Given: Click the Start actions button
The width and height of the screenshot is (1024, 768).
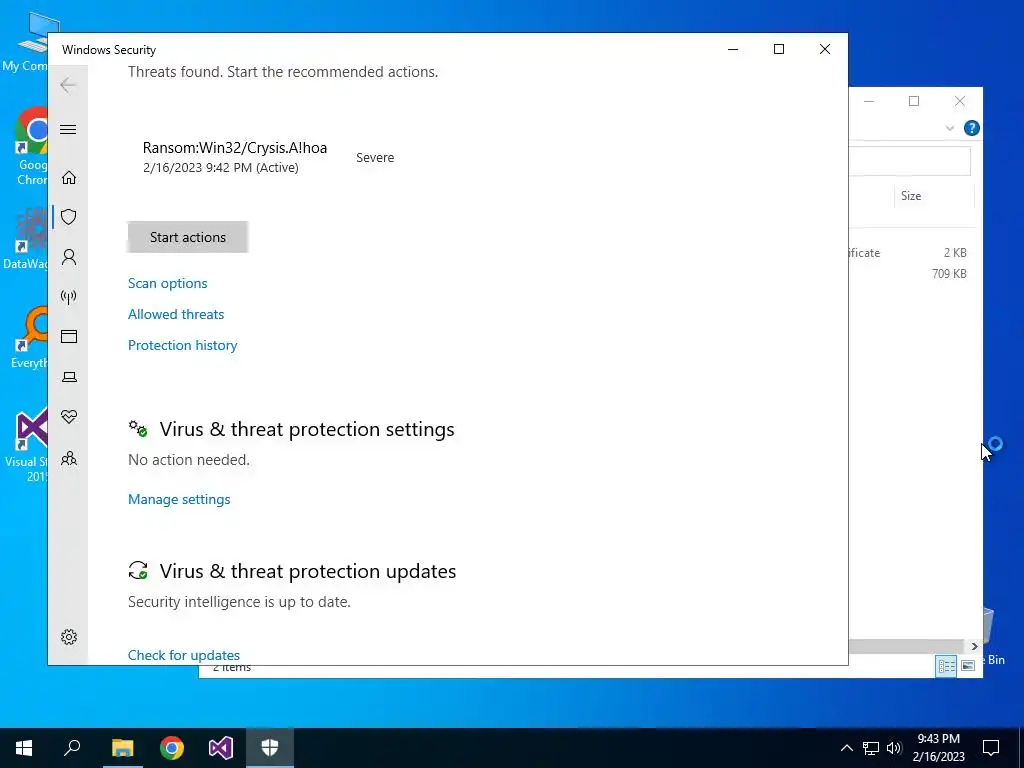Looking at the screenshot, I should click(187, 237).
